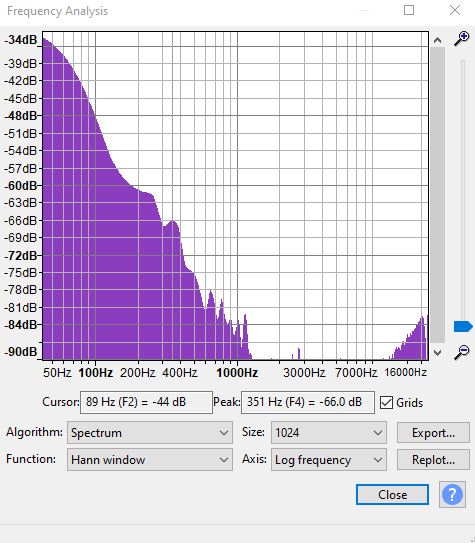Click the vertical scrollbar down arrow
Screen dimensions: 475x543
437,353
